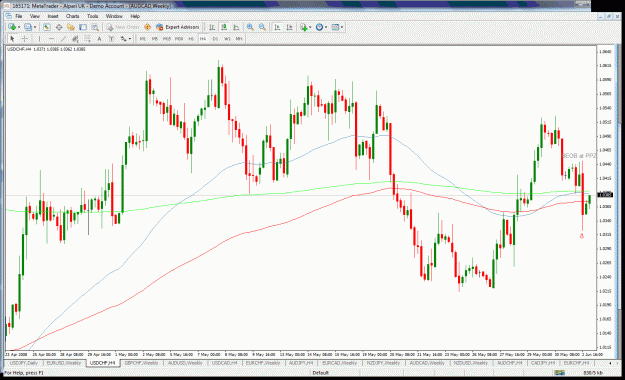This screenshot has width=625, height=380.
Task: Switch chart to candlesticks icon
Action: click(x=224, y=27)
